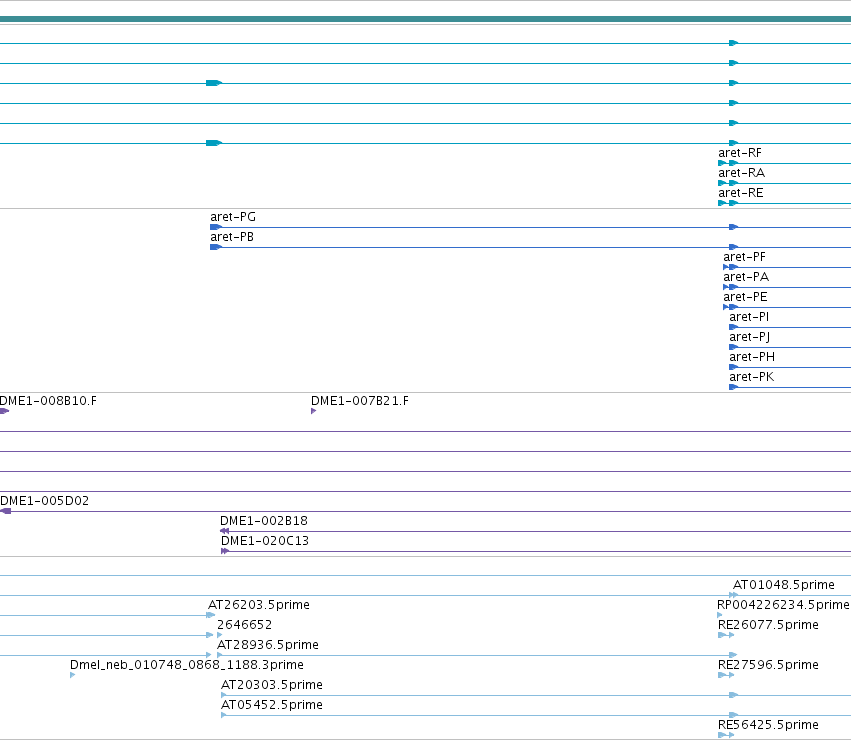Viewport: 851px width, 740px height.
Task: Click the exon arrows under aret-RE
Action: pyautogui.click(x=728, y=203)
